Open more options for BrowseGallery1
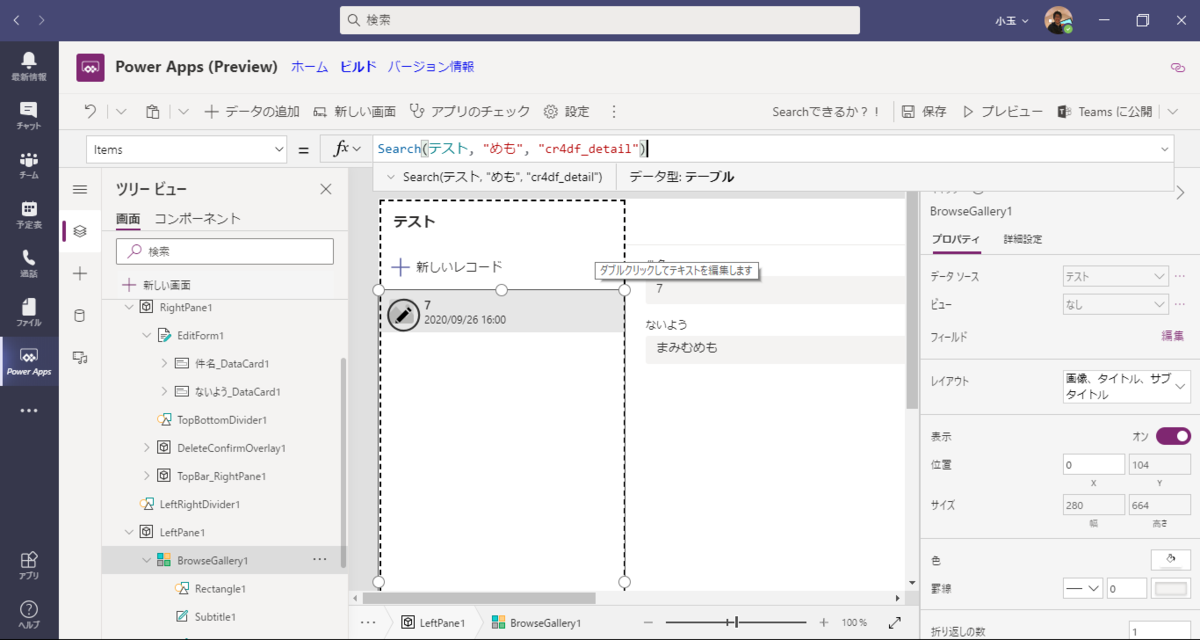Image resolution: width=1200 pixels, height=640 pixels. click(x=320, y=560)
